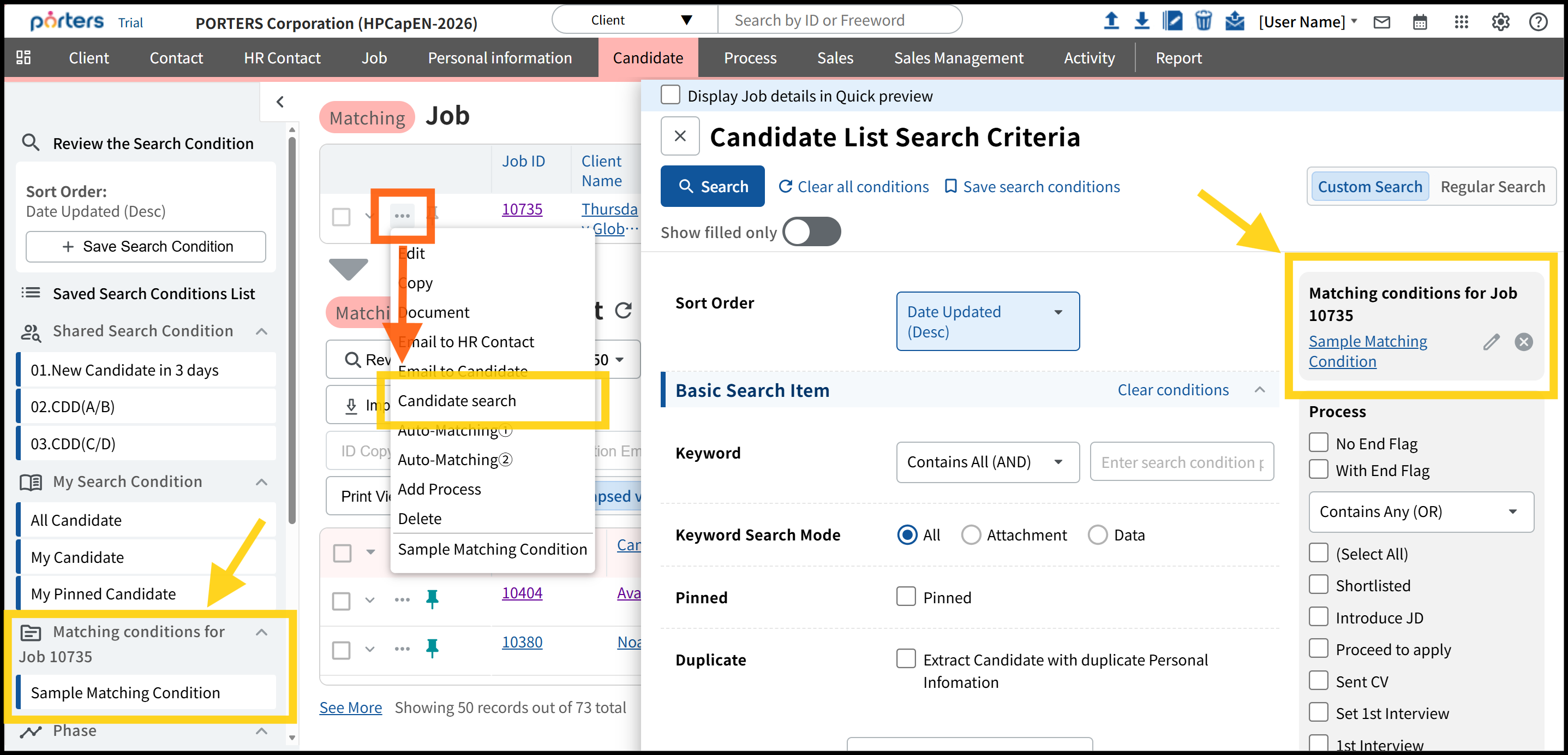Click the blue Search button

pyautogui.click(x=712, y=187)
